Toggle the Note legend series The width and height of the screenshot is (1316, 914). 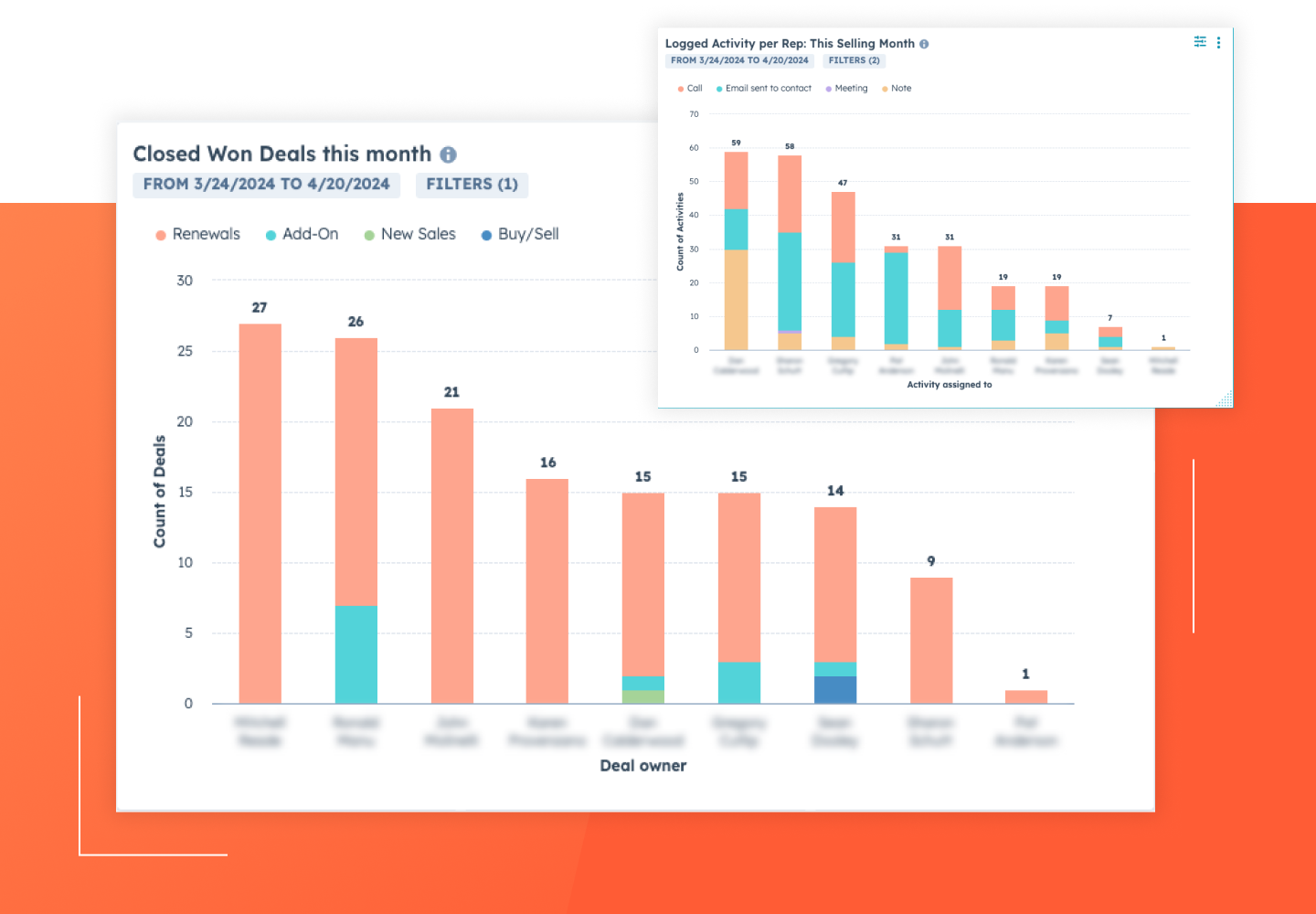tap(897, 89)
